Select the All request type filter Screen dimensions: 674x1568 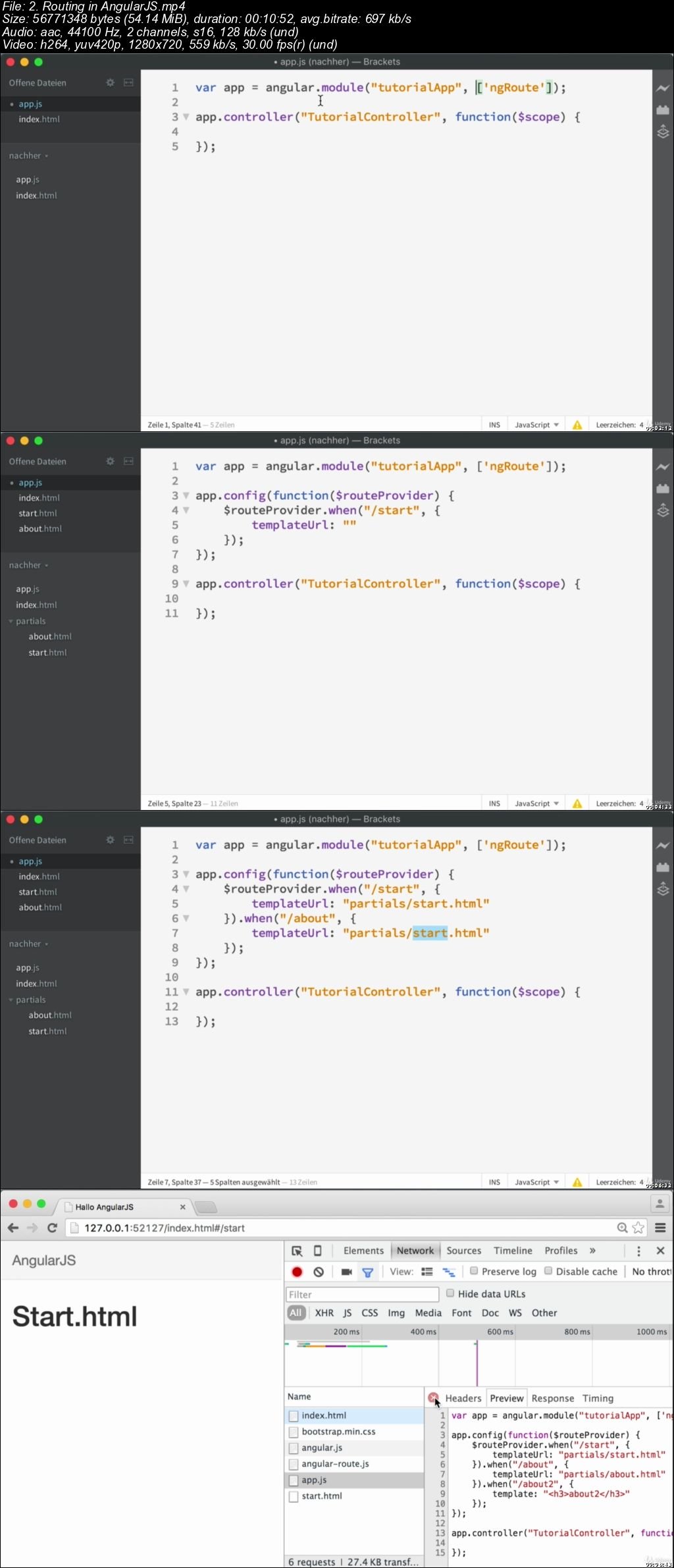coord(296,1313)
